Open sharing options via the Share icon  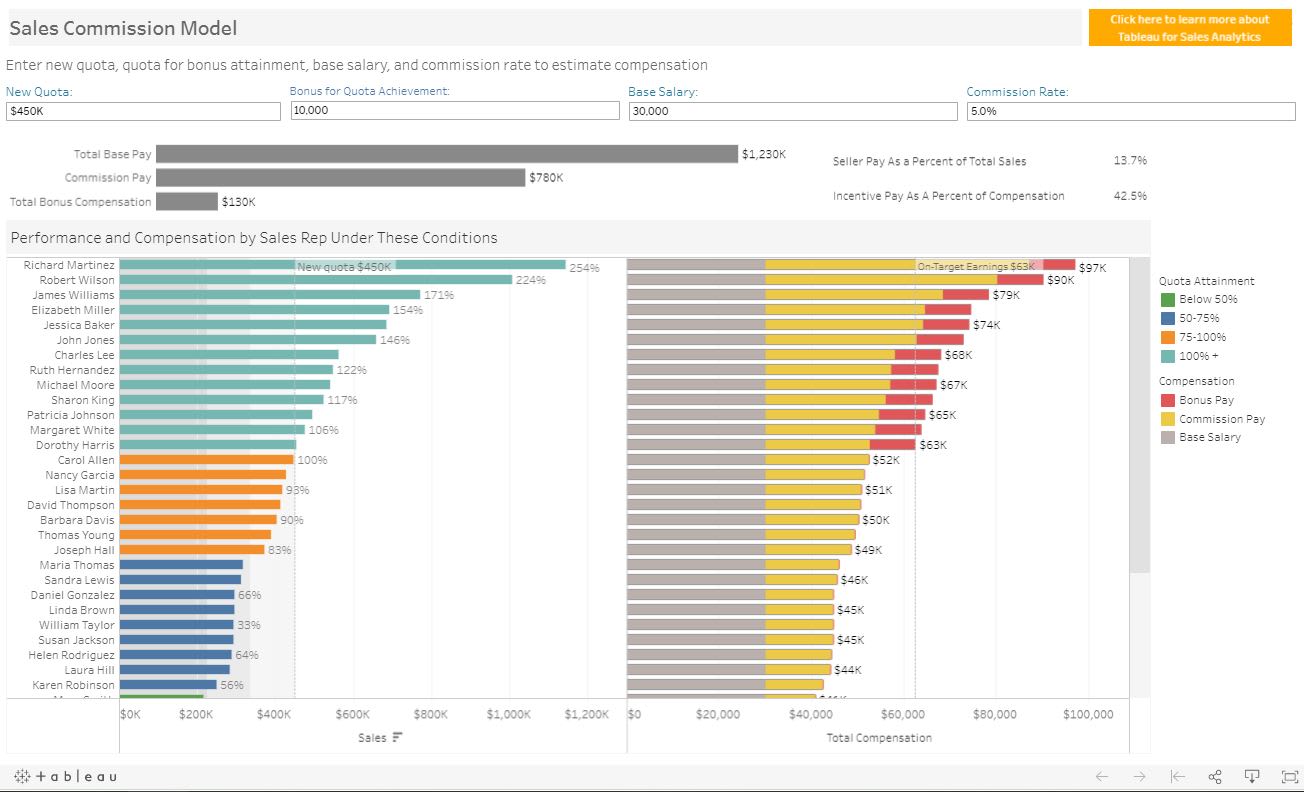click(1214, 776)
